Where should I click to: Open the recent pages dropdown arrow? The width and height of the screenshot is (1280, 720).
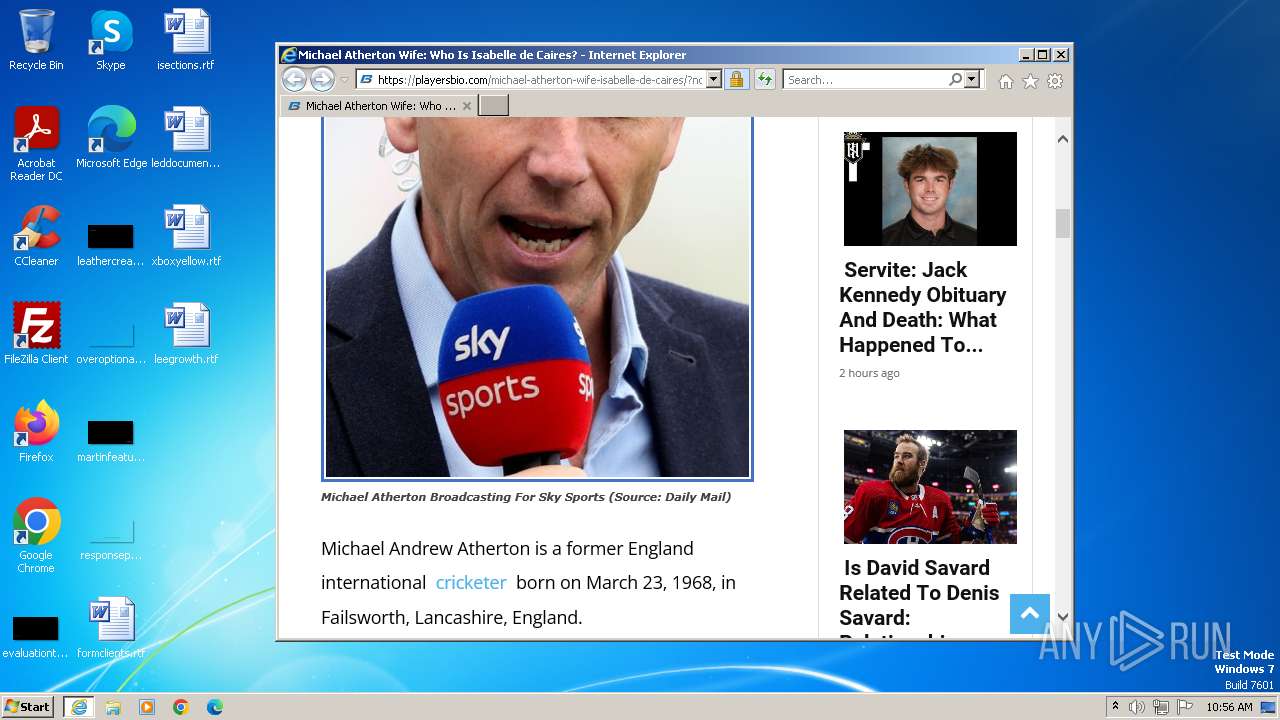pyautogui.click(x=344, y=80)
